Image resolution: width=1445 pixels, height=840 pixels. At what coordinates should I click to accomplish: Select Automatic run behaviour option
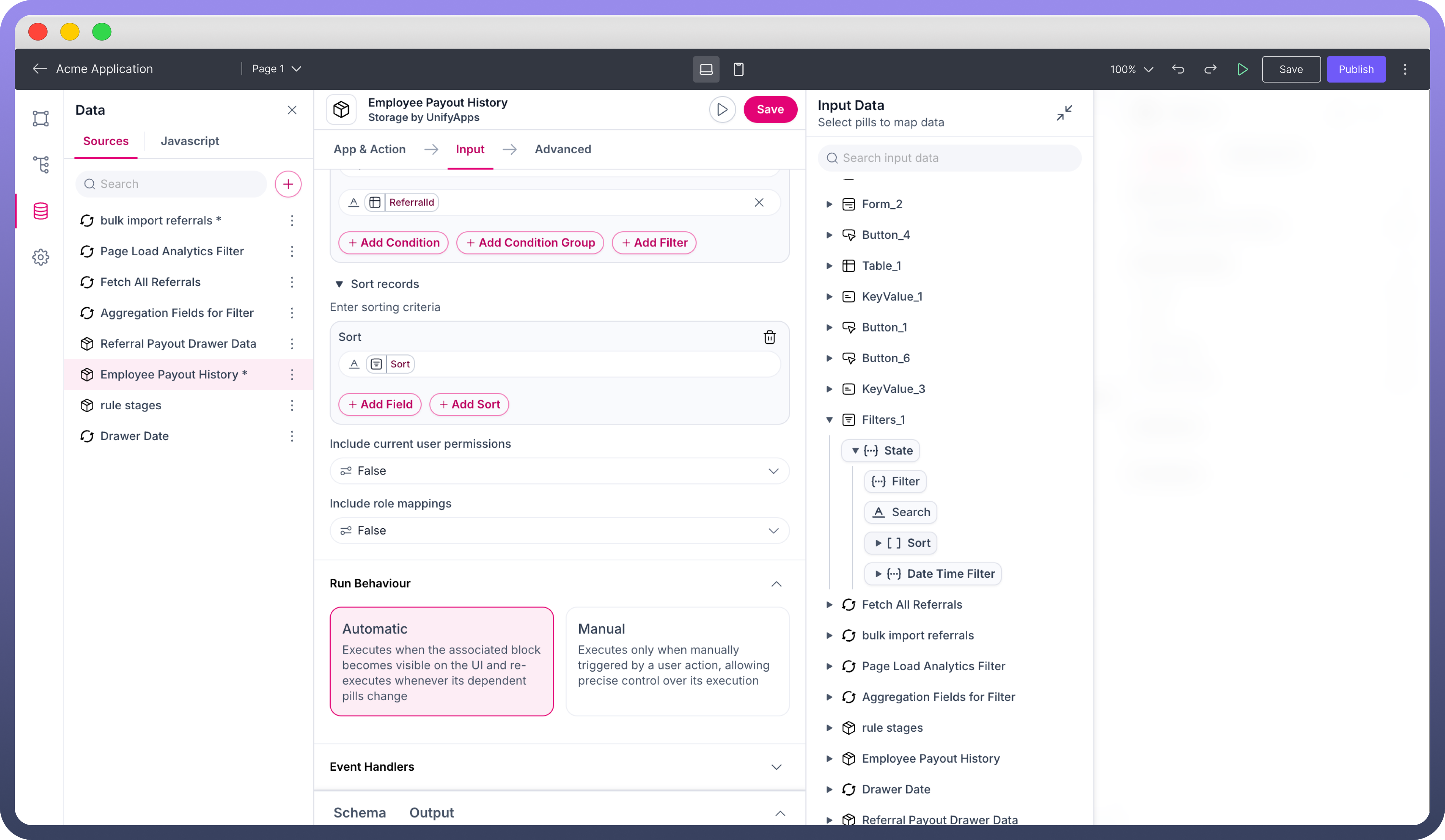[x=441, y=661]
